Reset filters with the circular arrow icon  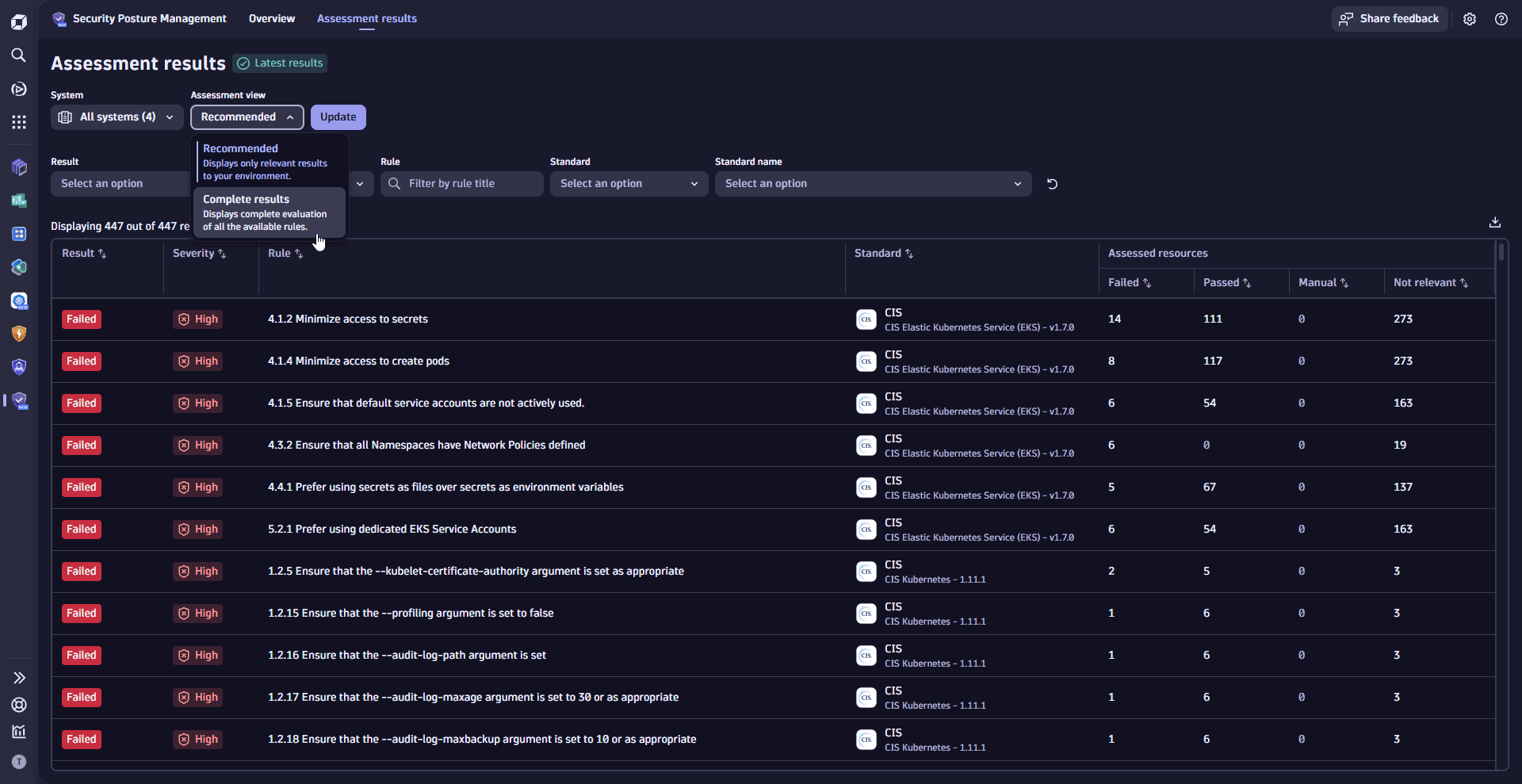click(x=1052, y=183)
